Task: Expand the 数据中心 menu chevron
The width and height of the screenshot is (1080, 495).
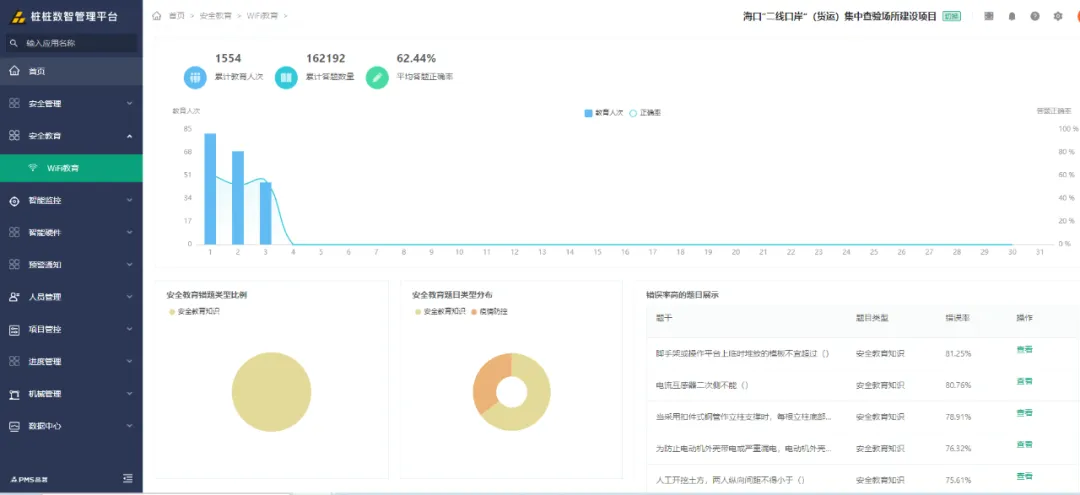Action: [129, 426]
